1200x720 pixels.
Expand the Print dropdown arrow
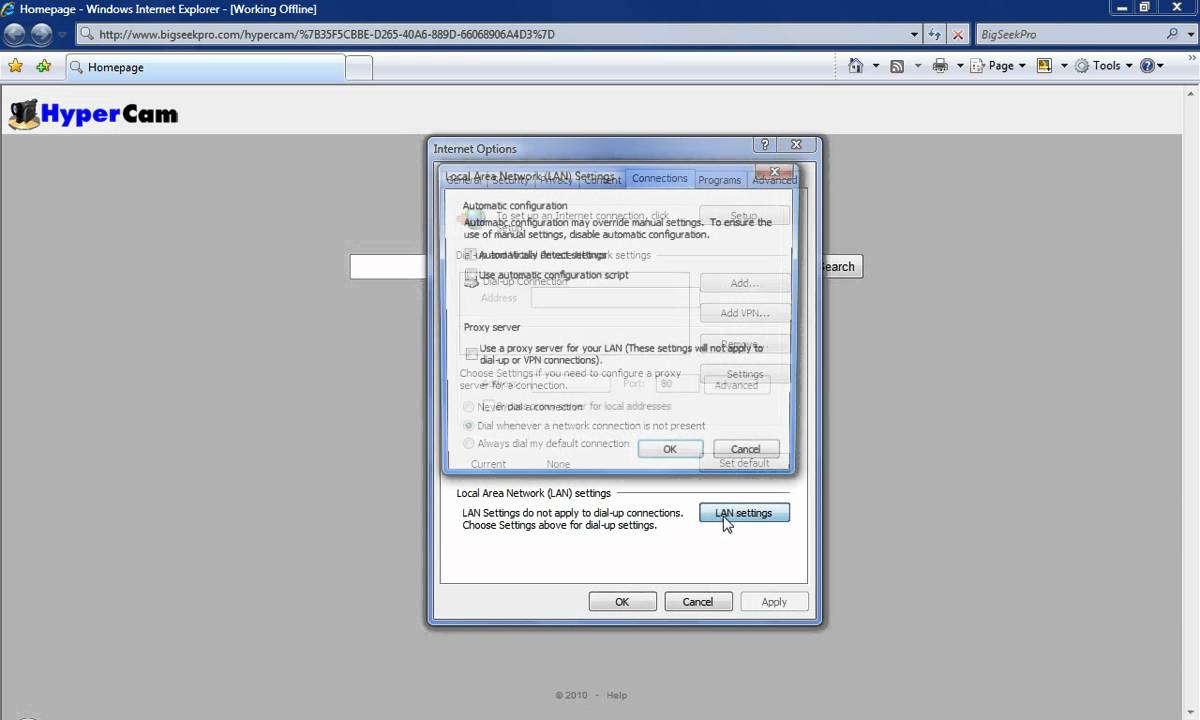[960, 66]
